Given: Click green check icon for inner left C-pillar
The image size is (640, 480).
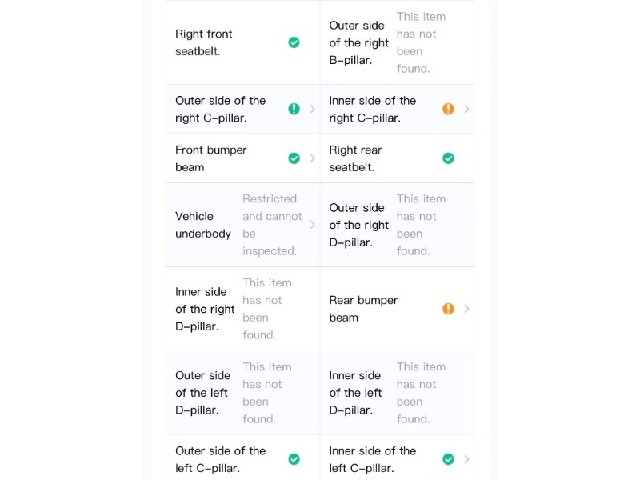Looking at the screenshot, I should point(448,459).
